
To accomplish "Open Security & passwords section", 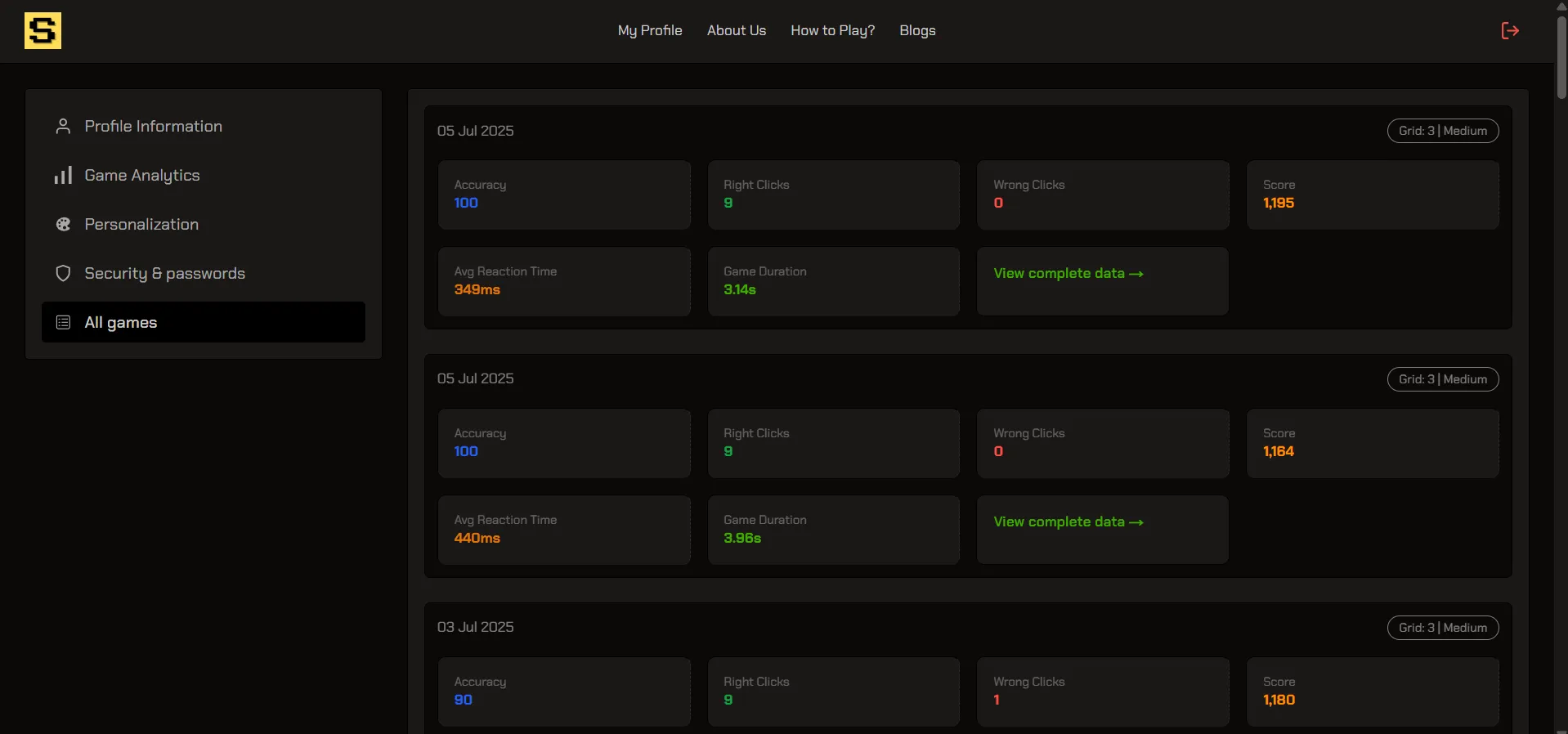I will pos(204,273).
